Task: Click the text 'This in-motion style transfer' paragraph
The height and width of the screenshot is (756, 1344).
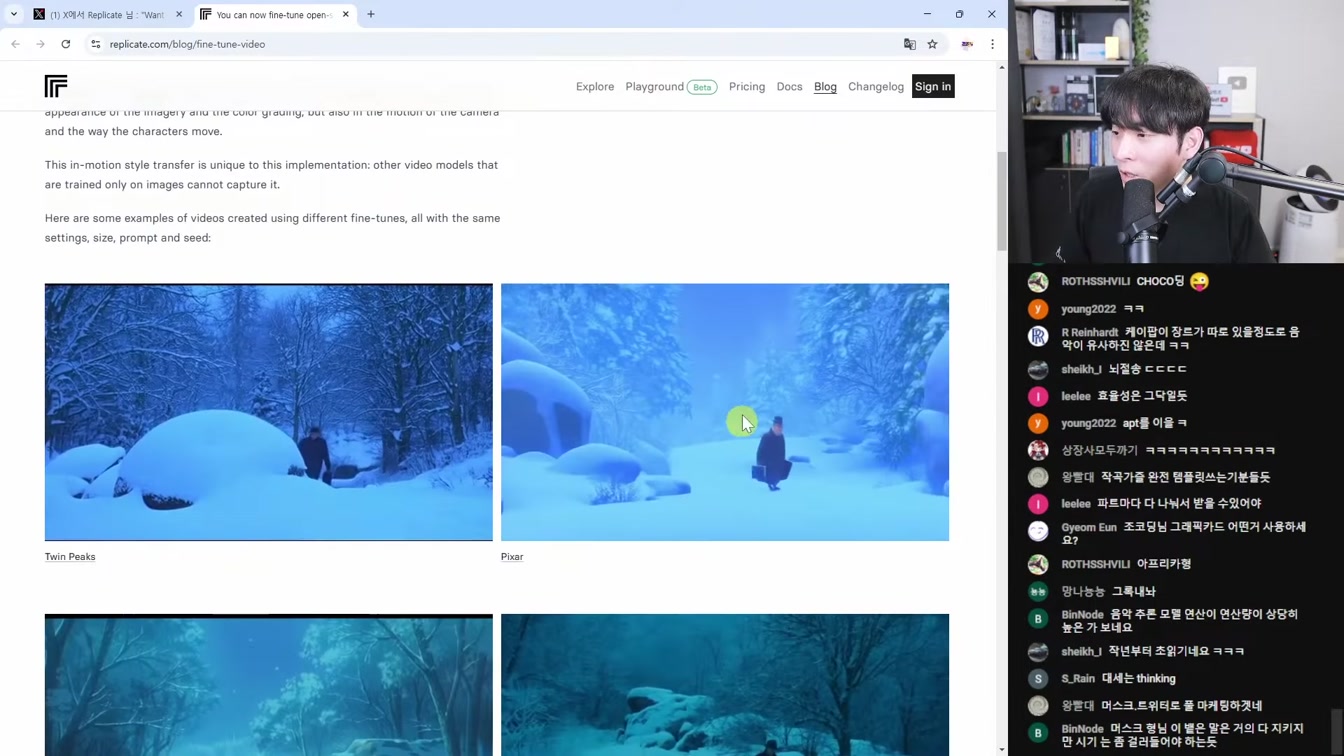Action: [271, 174]
